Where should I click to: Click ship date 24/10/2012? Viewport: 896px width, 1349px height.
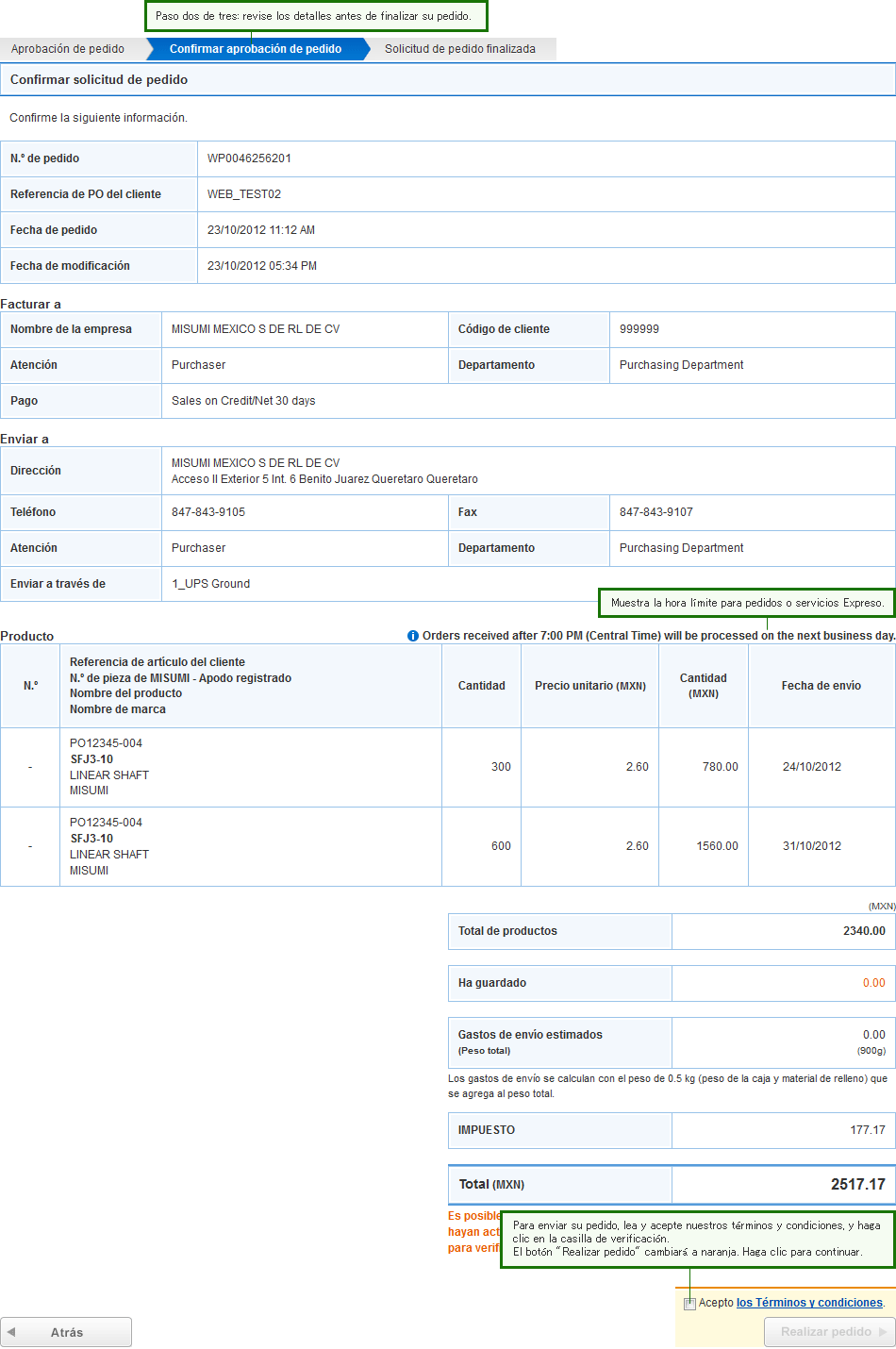(x=812, y=767)
